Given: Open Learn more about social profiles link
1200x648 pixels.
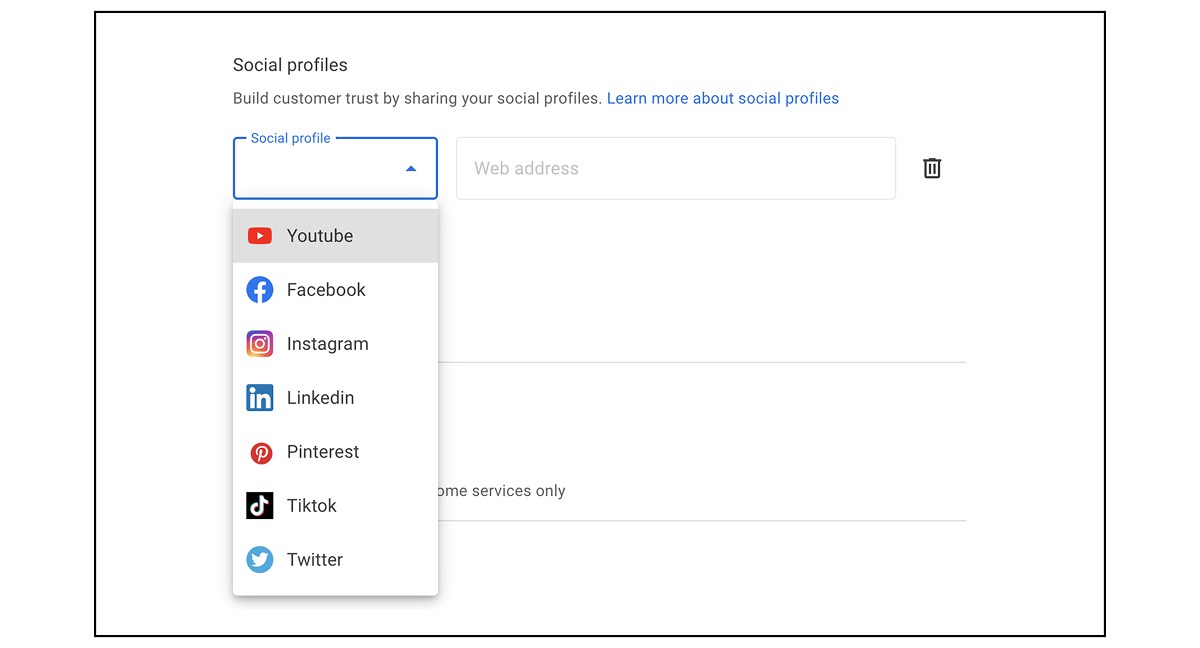Looking at the screenshot, I should coord(722,98).
